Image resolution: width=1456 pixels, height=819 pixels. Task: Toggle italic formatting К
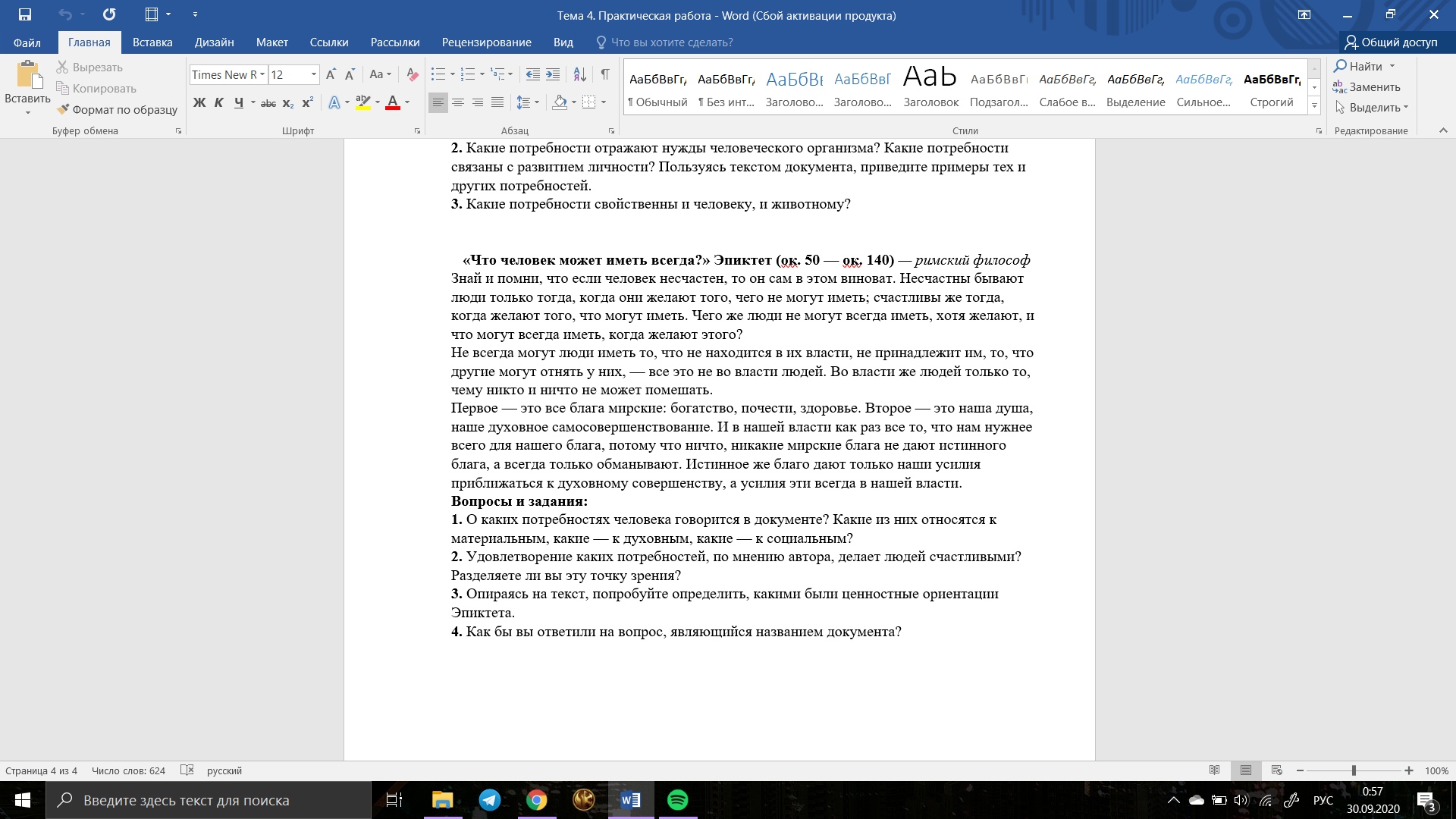pyautogui.click(x=218, y=102)
